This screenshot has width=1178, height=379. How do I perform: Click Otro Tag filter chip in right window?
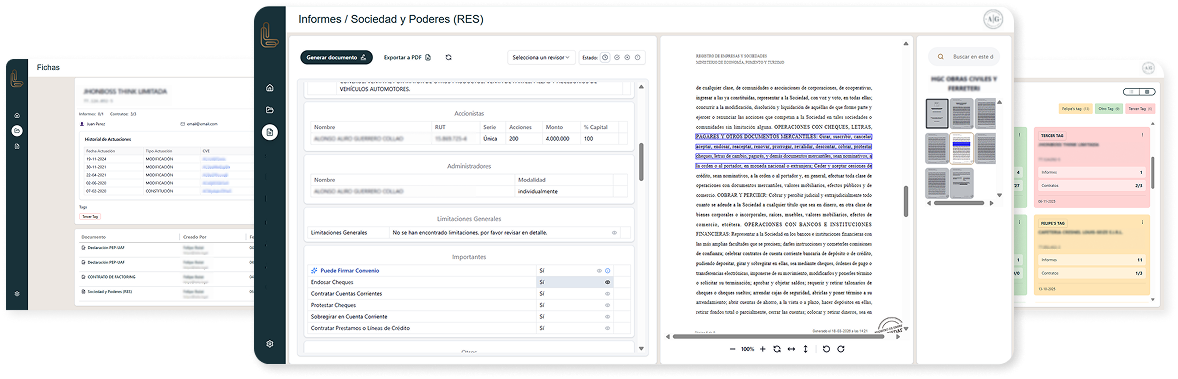[x=1108, y=109]
